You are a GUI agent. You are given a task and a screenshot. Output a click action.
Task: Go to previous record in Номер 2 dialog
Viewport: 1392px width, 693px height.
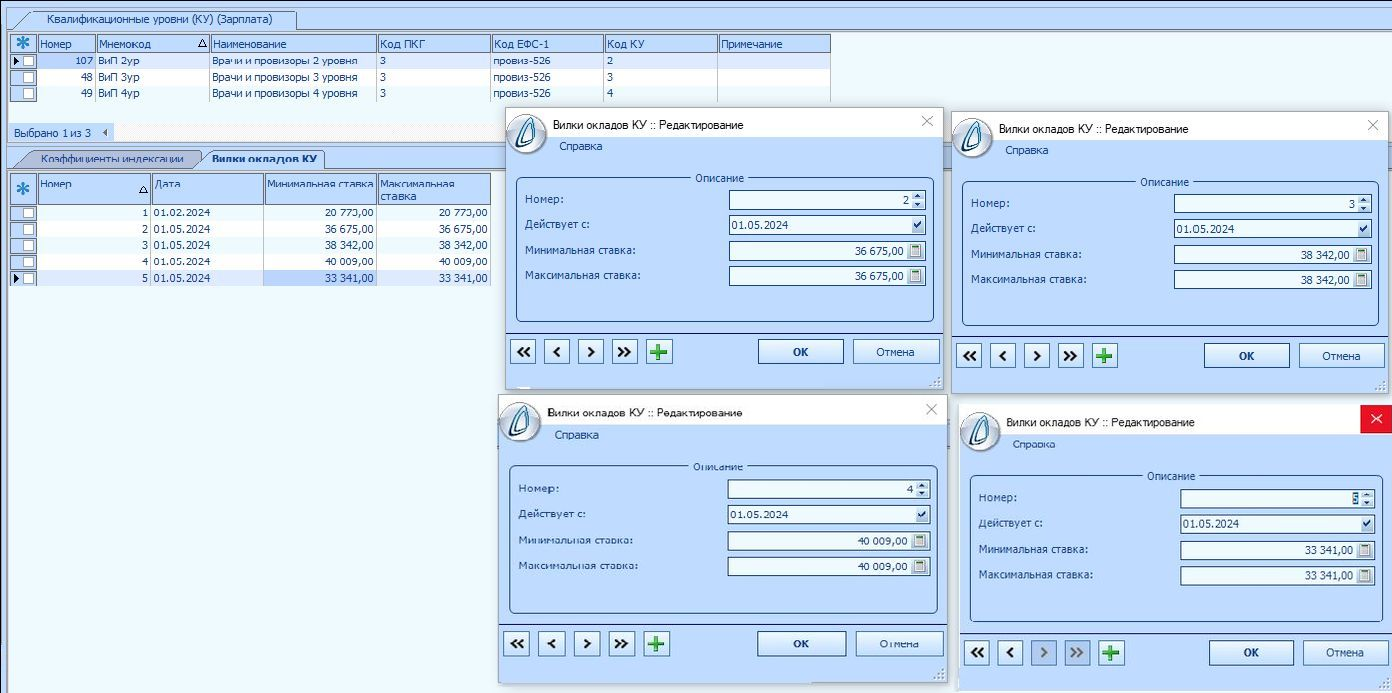(x=557, y=351)
